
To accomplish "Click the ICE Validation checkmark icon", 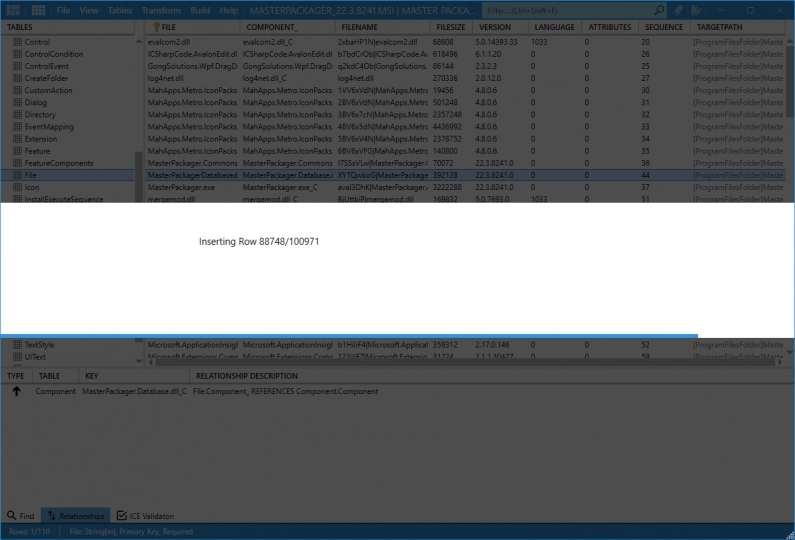I will coord(122,516).
